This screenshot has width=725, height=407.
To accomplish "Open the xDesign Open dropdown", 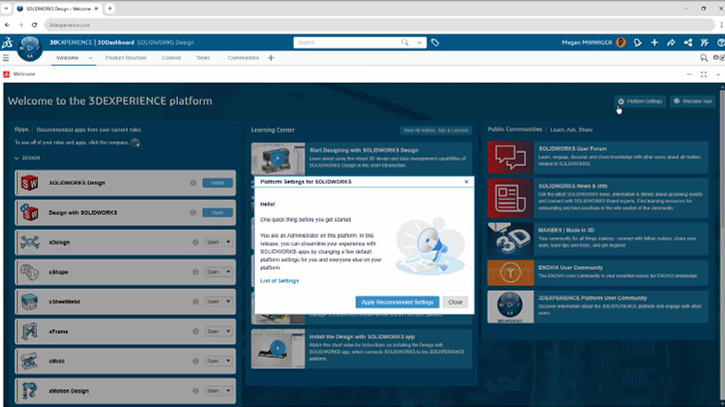I will [x=228, y=242].
